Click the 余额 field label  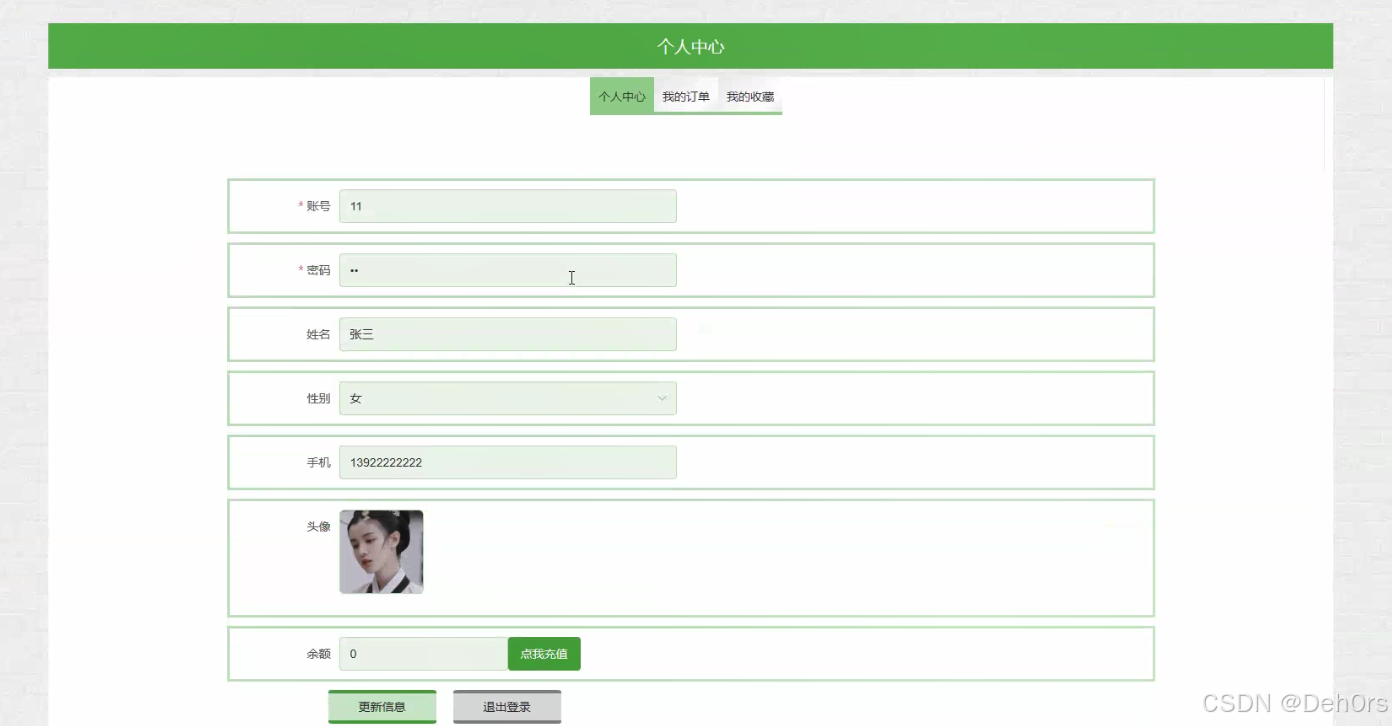pyautogui.click(x=318, y=654)
